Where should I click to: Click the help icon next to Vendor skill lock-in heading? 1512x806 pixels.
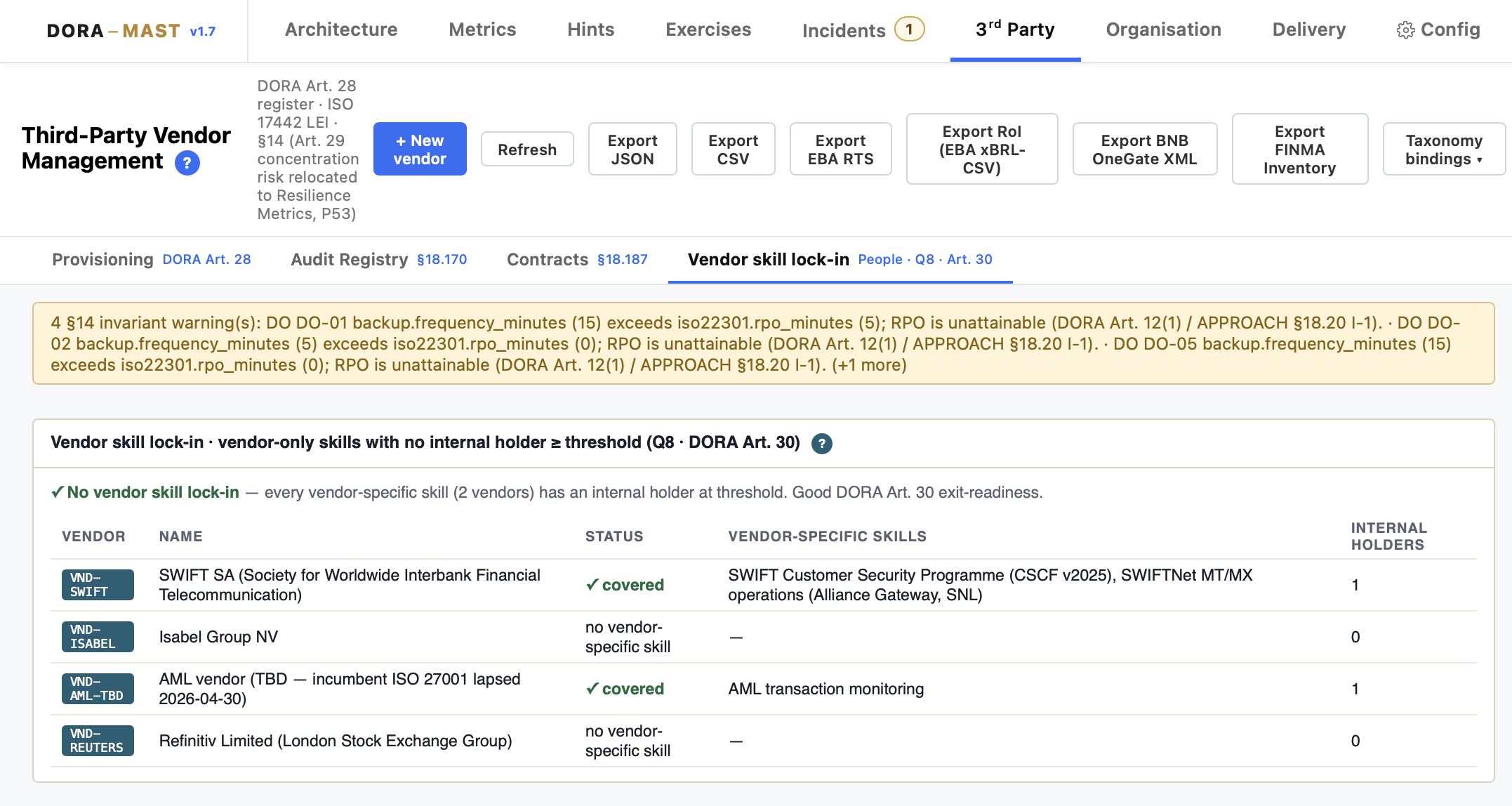coord(821,444)
